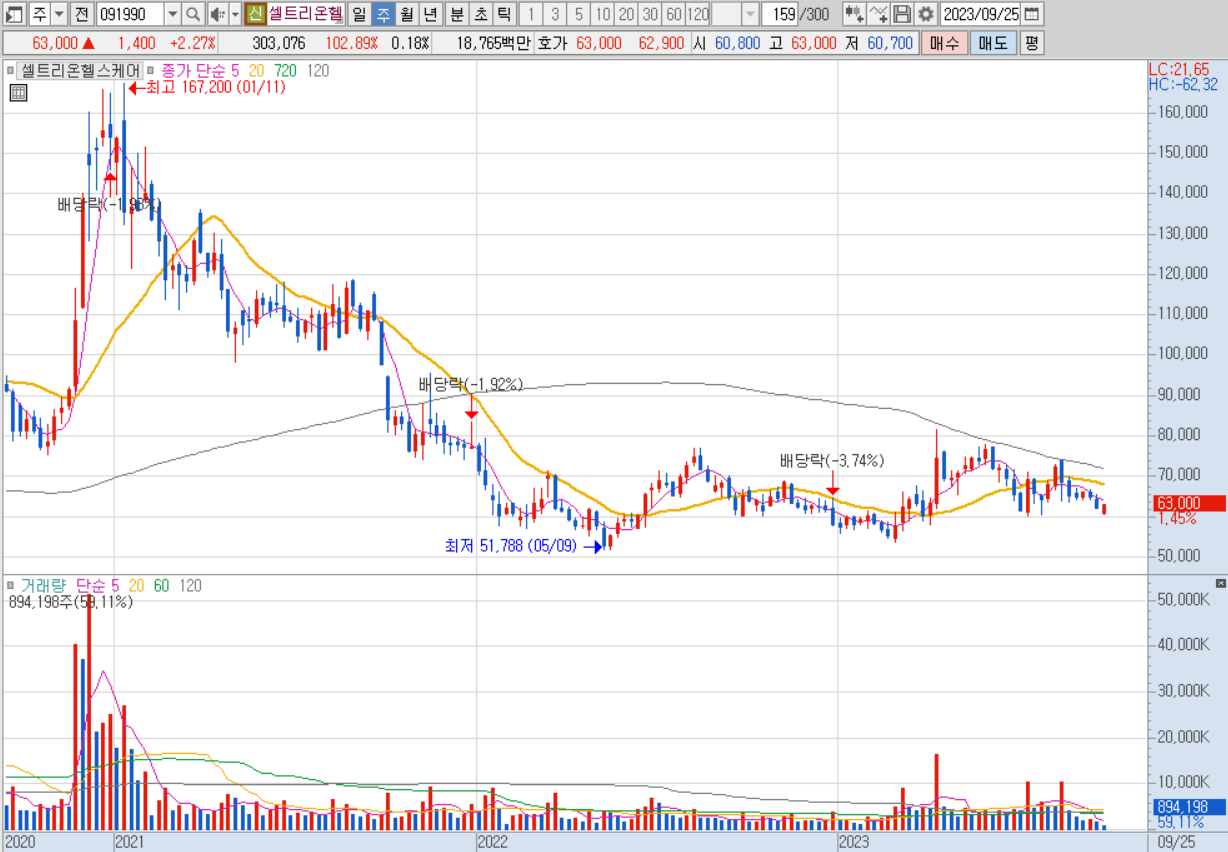
Task: Select second (초) chart period
Action: click(480, 14)
